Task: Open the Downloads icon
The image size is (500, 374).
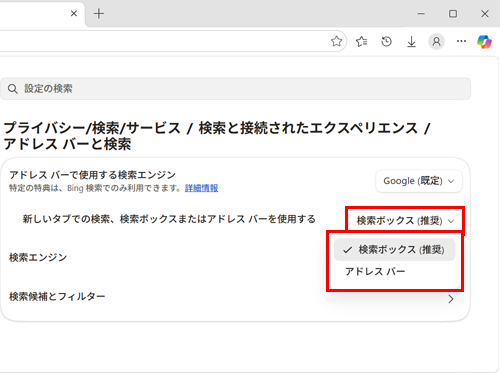Action: [411, 41]
